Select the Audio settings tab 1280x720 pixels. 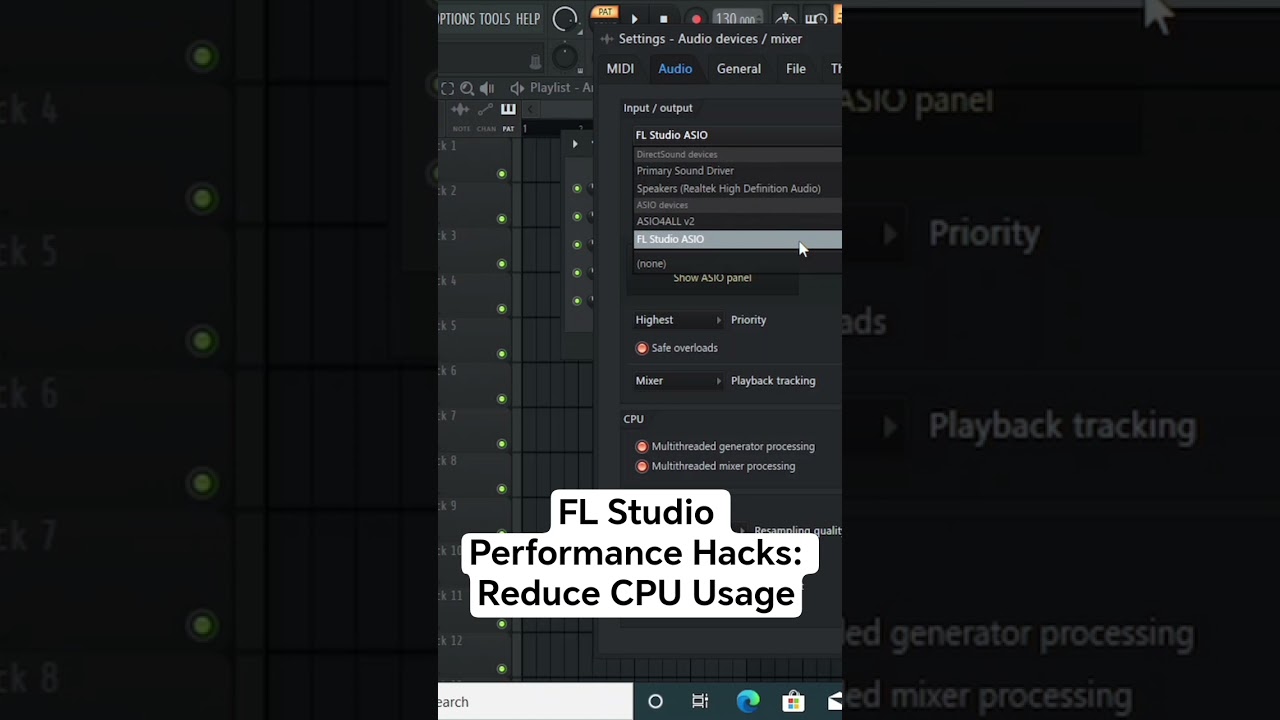pyautogui.click(x=675, y=68)
